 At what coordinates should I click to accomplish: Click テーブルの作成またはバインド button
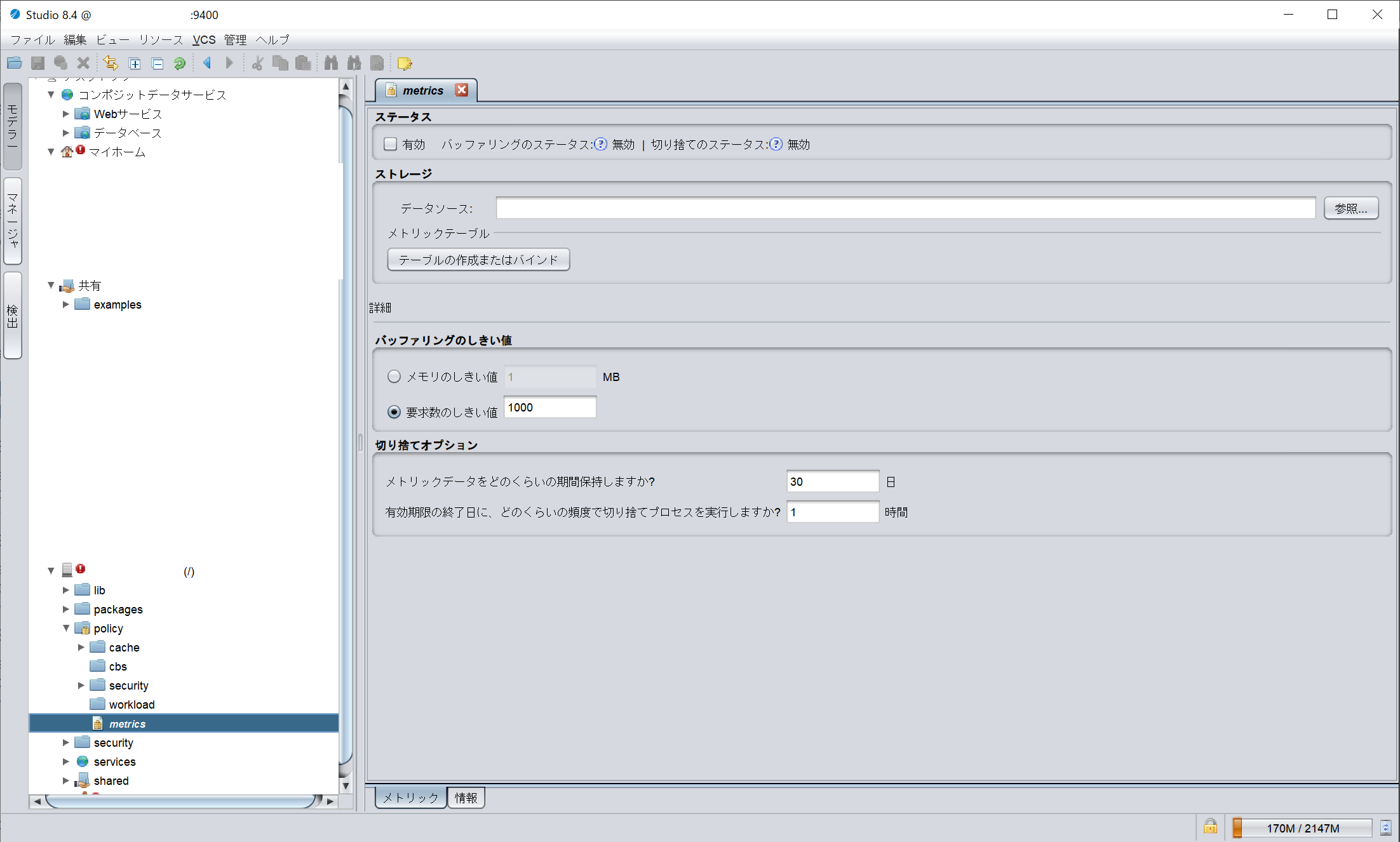478,260
